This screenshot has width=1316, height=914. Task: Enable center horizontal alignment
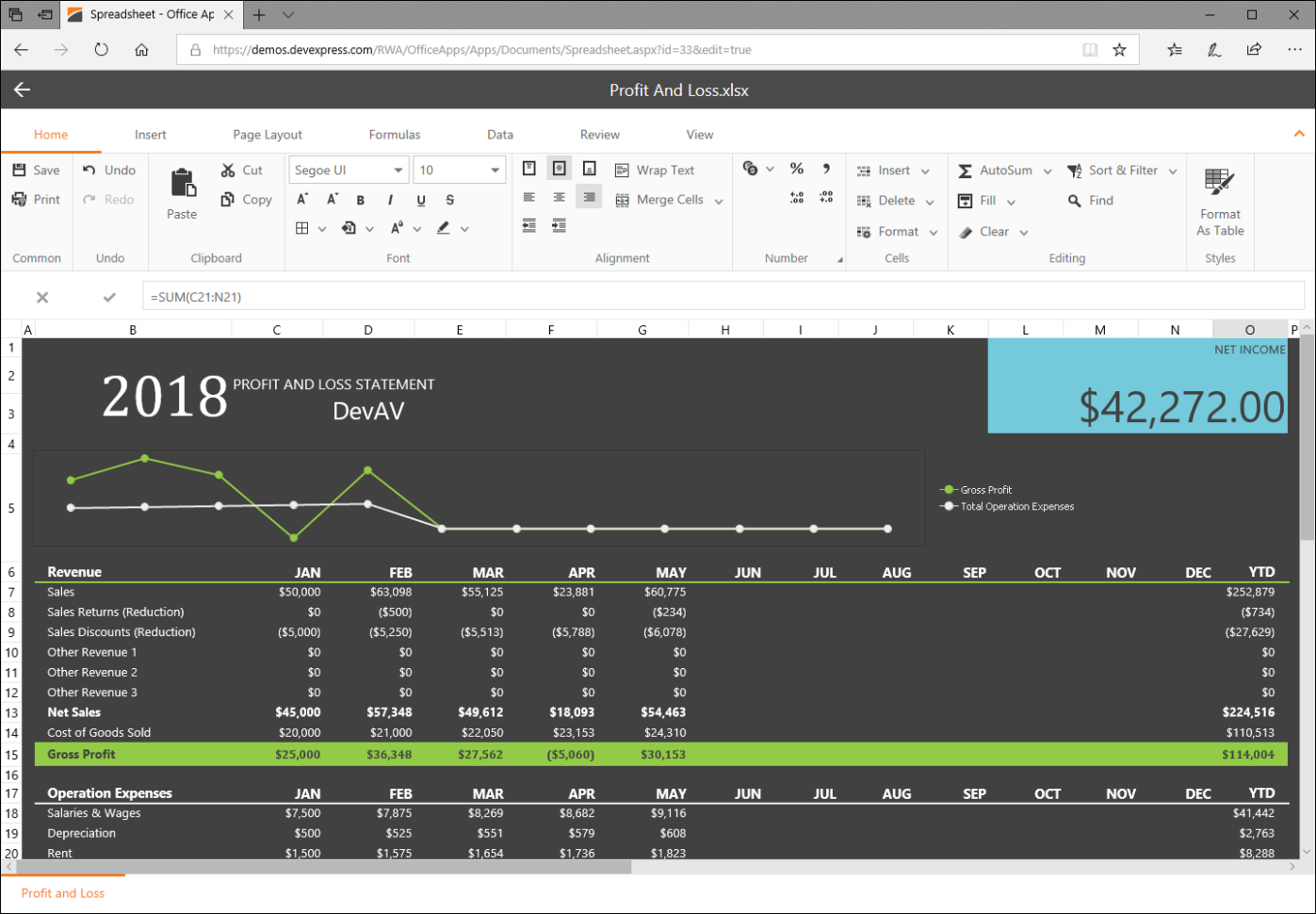559,196
